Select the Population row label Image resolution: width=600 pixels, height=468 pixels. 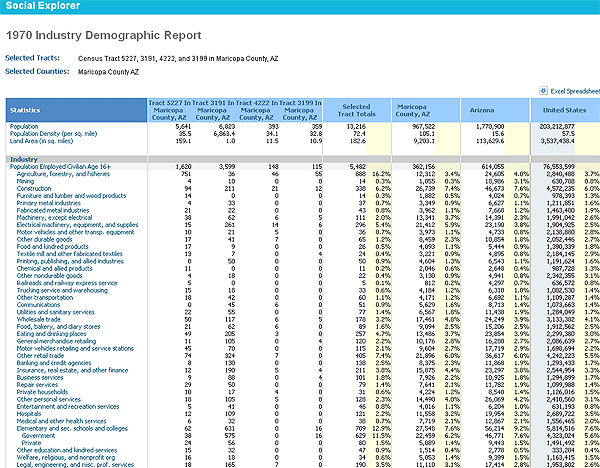tap(25, 127)
